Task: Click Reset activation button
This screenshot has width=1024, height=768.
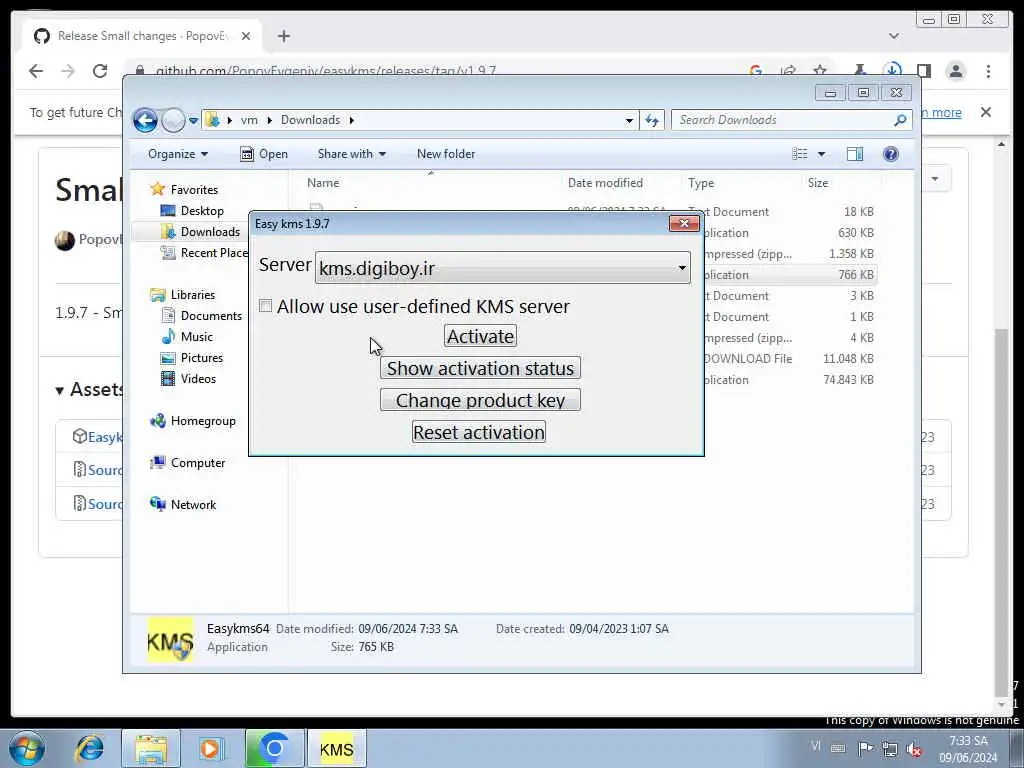Action: coord(479,432)
